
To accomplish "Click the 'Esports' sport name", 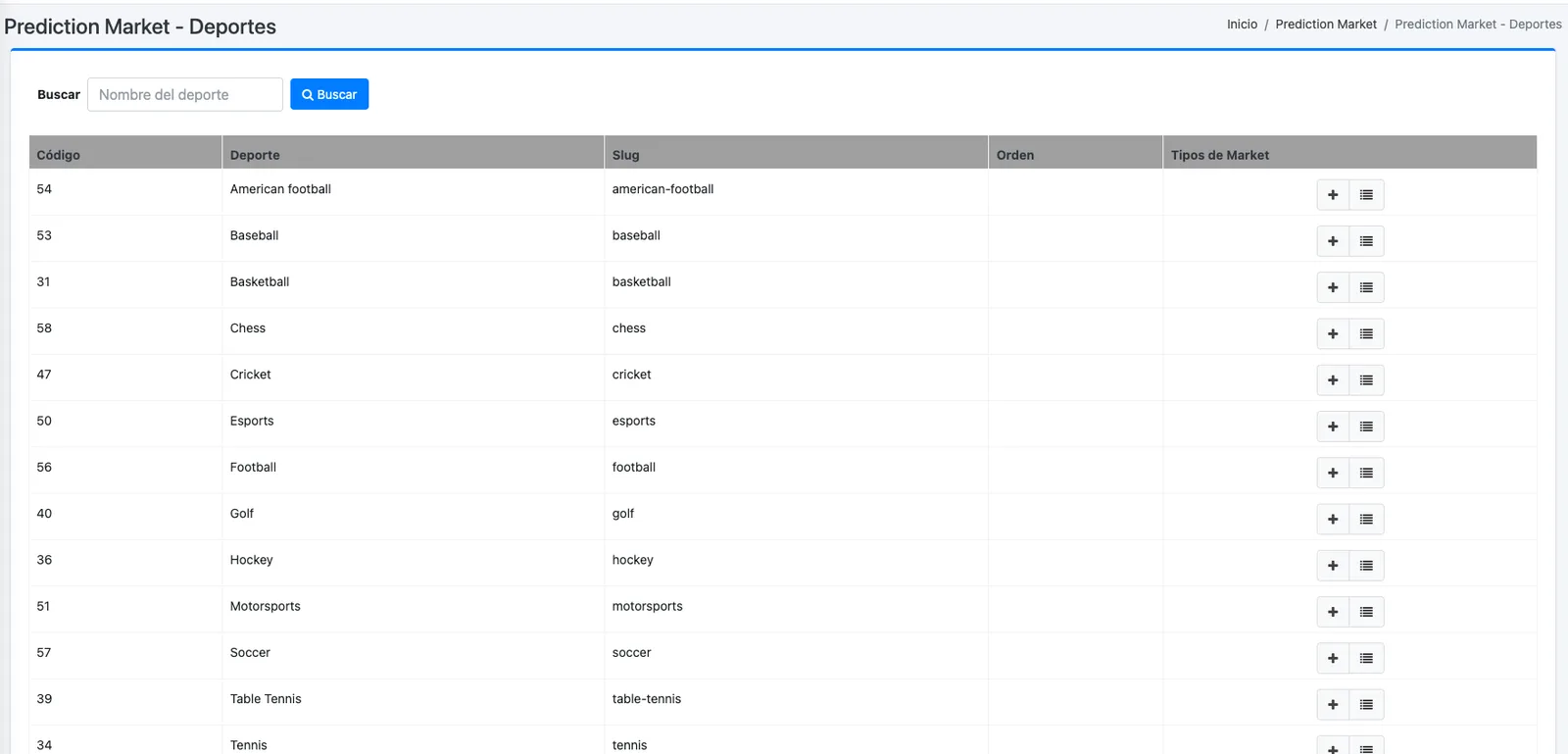I will (x=252, y=421).
